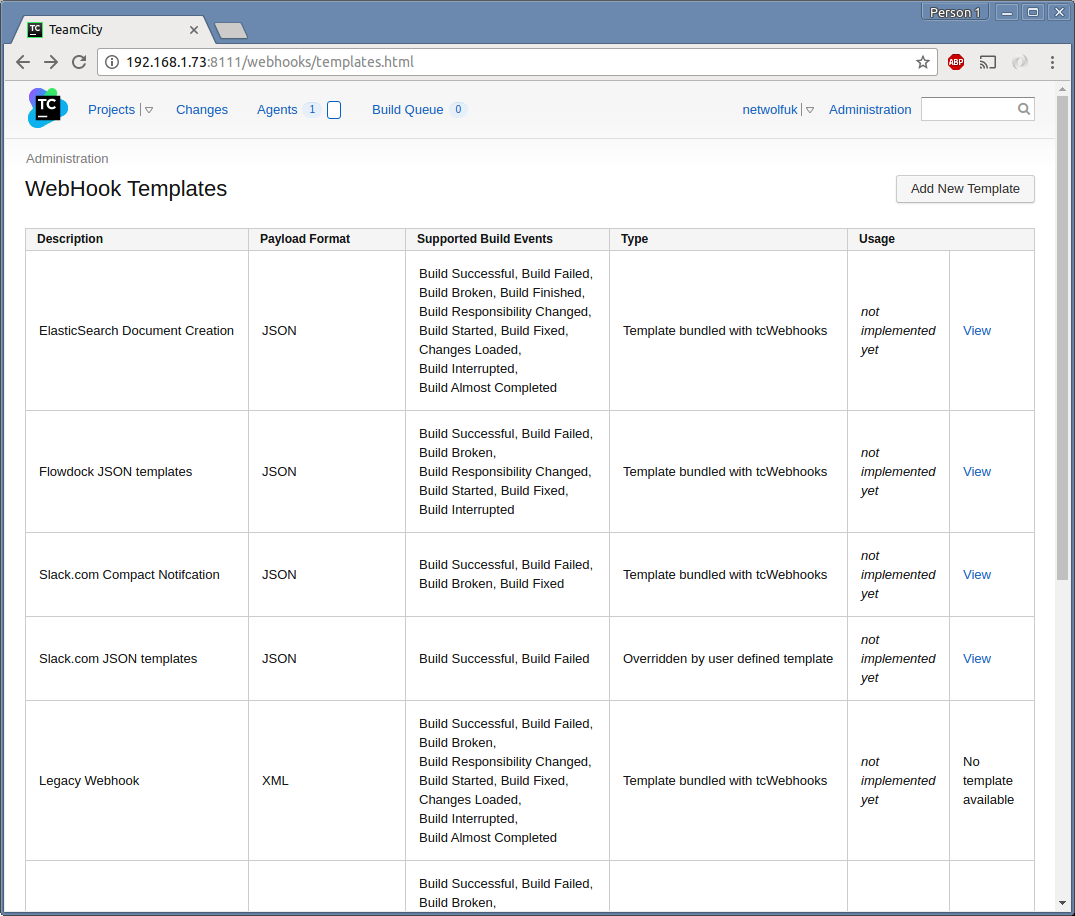View the ElasticSearch Document Creation template
The width and height of the screenshot is (1075, 916).
click(x=976, y=330)
